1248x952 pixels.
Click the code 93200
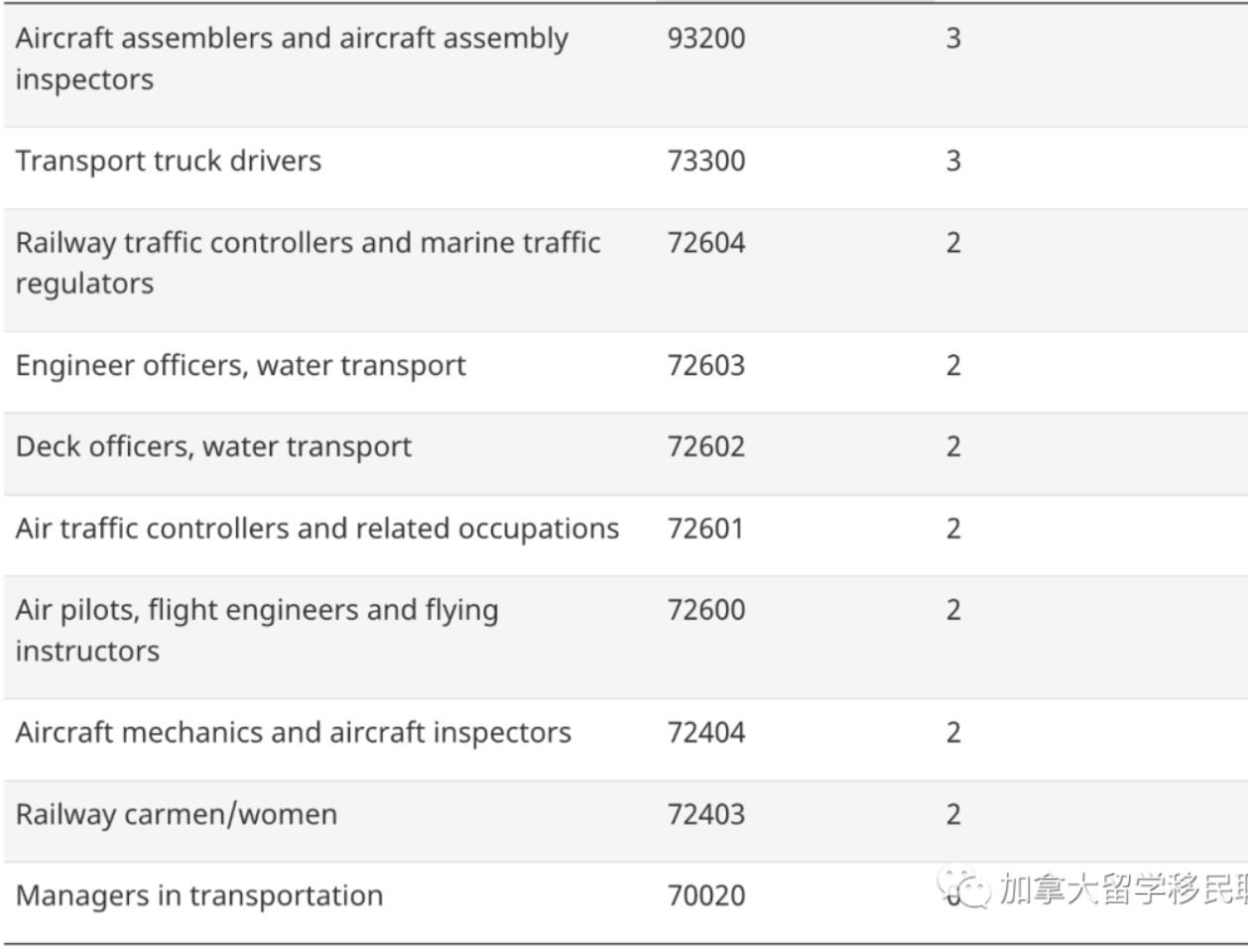(706, 39)
